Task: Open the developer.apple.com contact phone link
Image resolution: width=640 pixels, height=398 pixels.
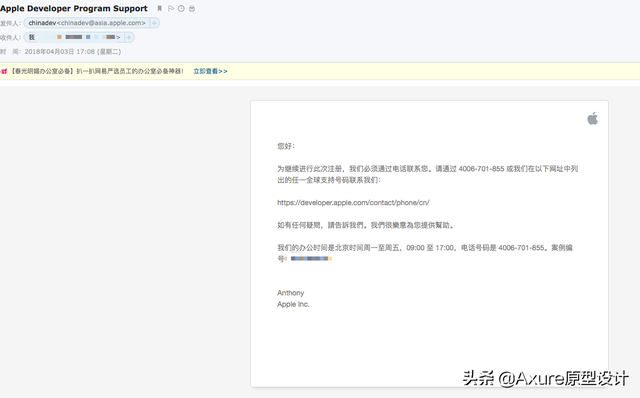Action: (x=353, y=202)
